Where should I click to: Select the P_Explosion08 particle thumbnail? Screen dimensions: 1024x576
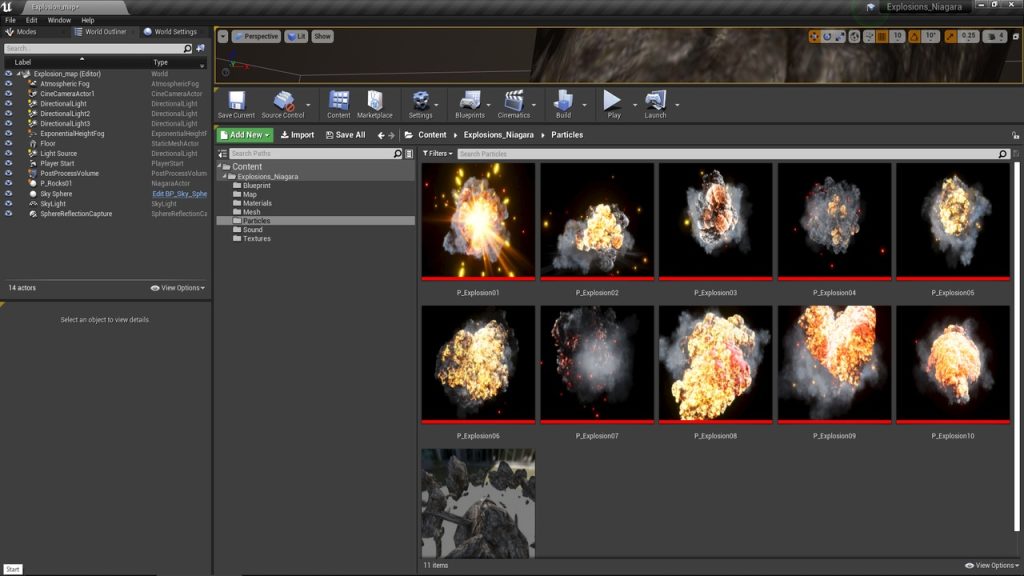715,364
